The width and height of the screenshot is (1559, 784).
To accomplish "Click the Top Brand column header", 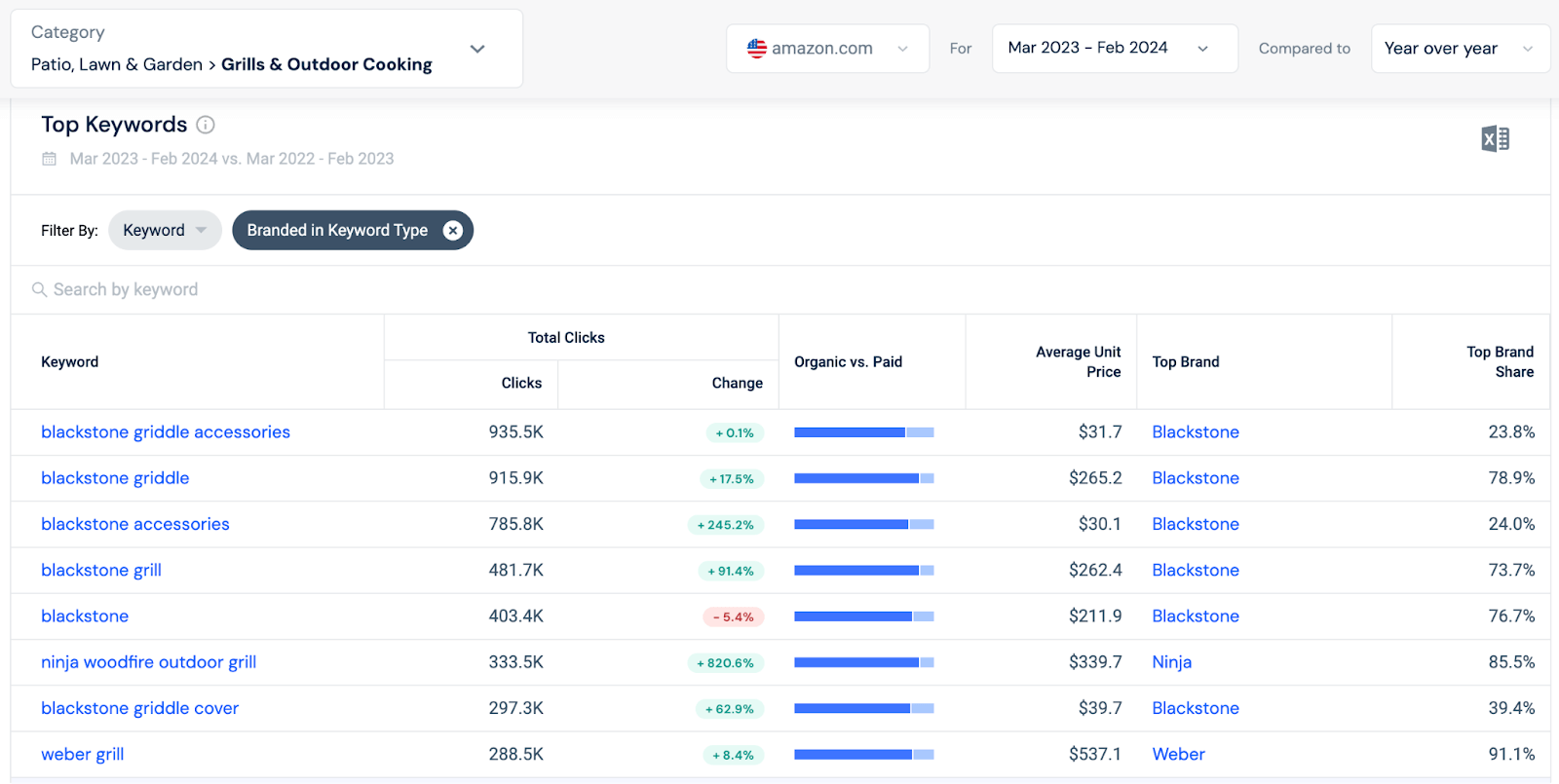I will [1186, 362].
